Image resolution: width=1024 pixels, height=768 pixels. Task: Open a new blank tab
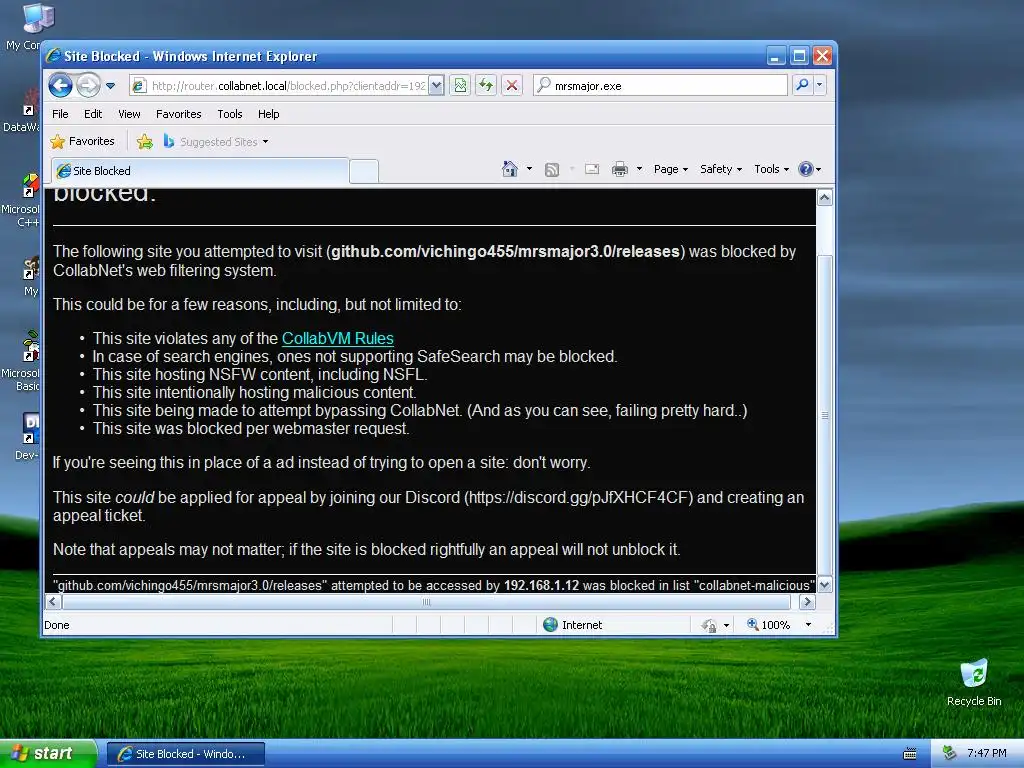pos(364,171)
